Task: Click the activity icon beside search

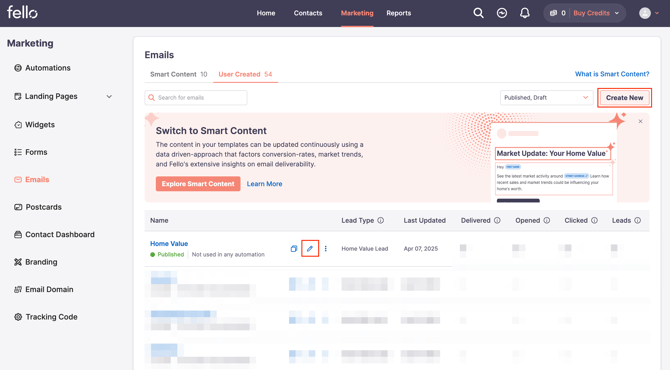Action: (502, 13)
